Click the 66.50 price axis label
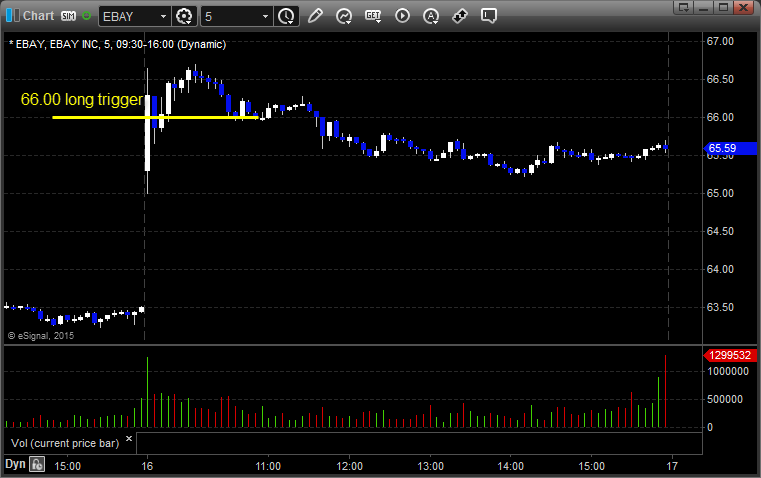The image size is (761, 478). pyautogui.click(x=720, y=79)
